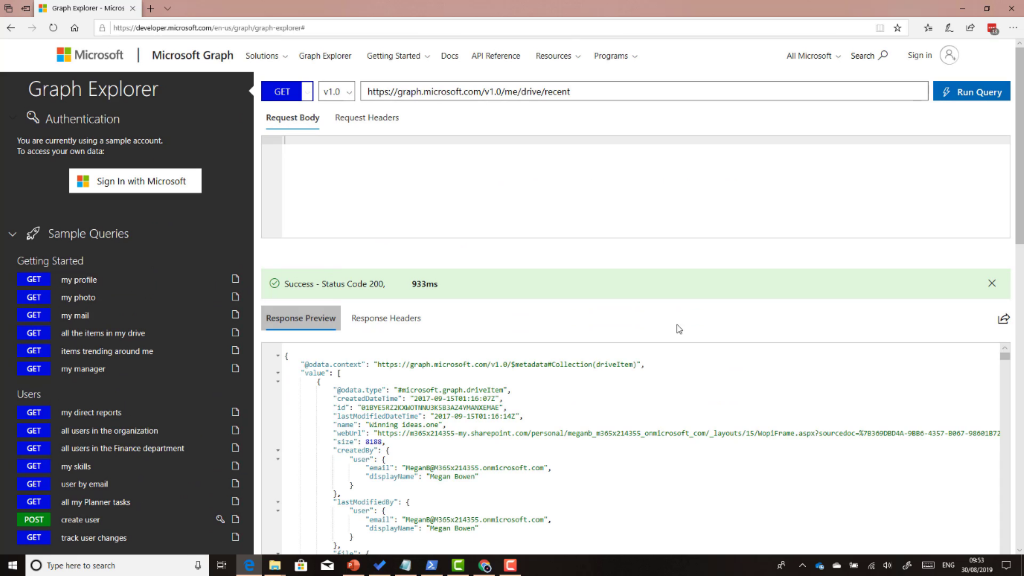Expand the All Microsoft menu

[x=813, y=56]
